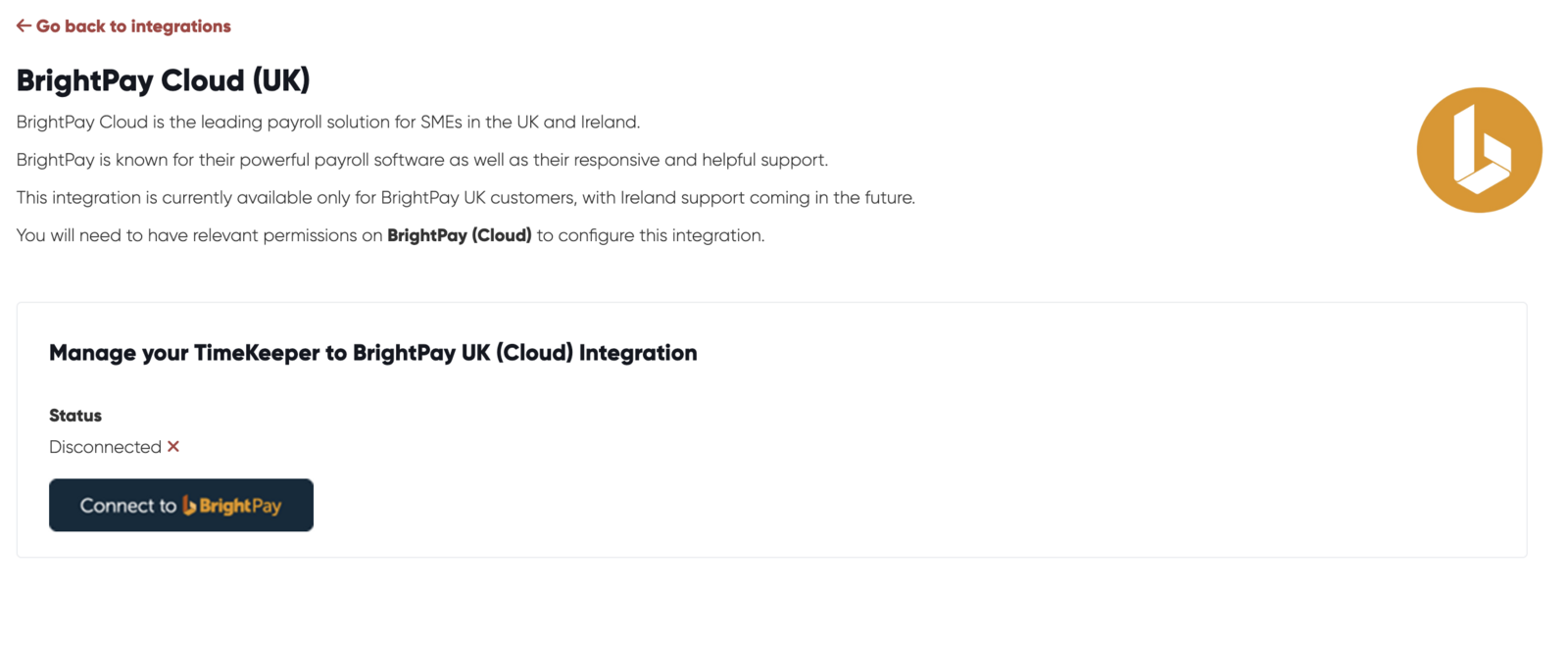Click the Connect to BrightPay button
This screenshot has width=1568, height=645.
[181, 505]
